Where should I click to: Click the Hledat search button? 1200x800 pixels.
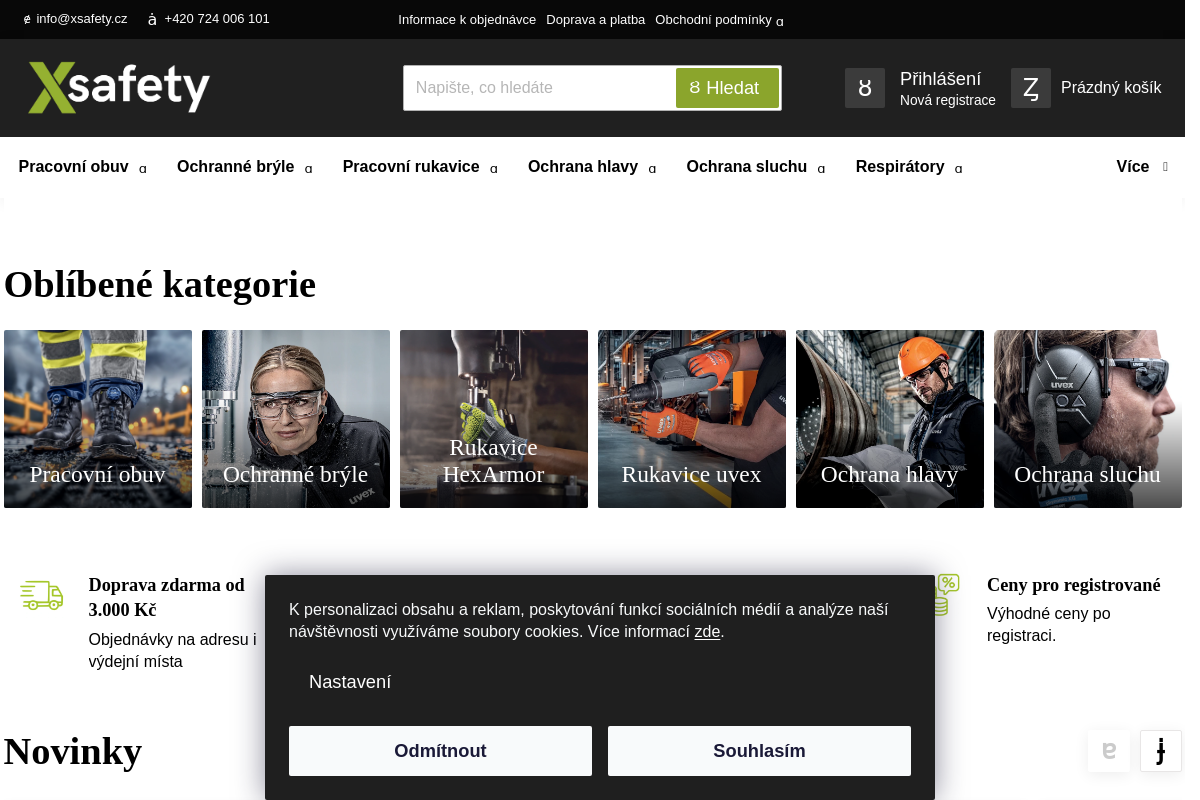tap(727, 88)
